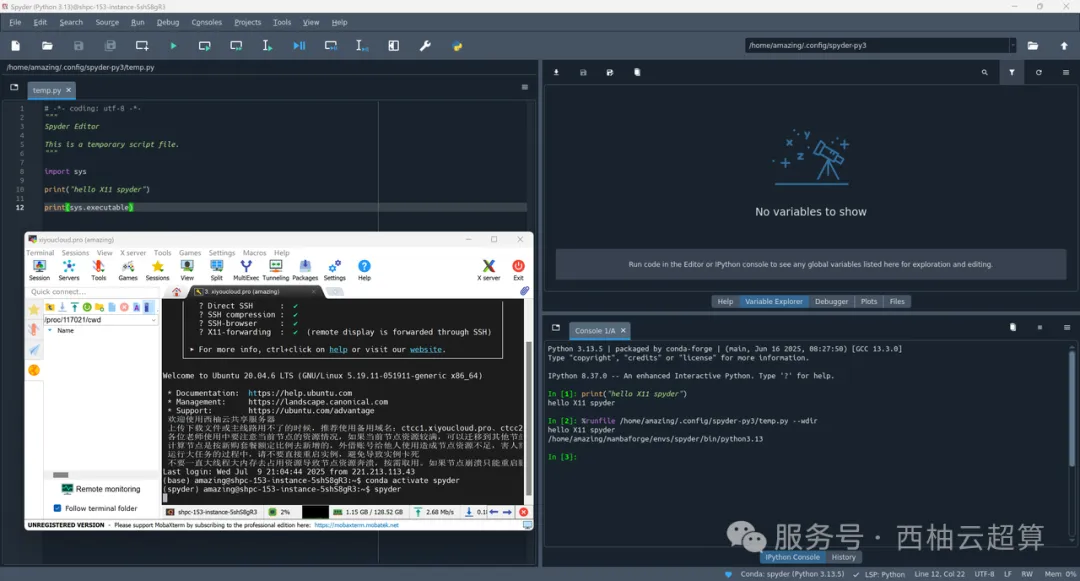Switch to History tab below console
The image size is (1080, 581).
(x=843, y=557)
